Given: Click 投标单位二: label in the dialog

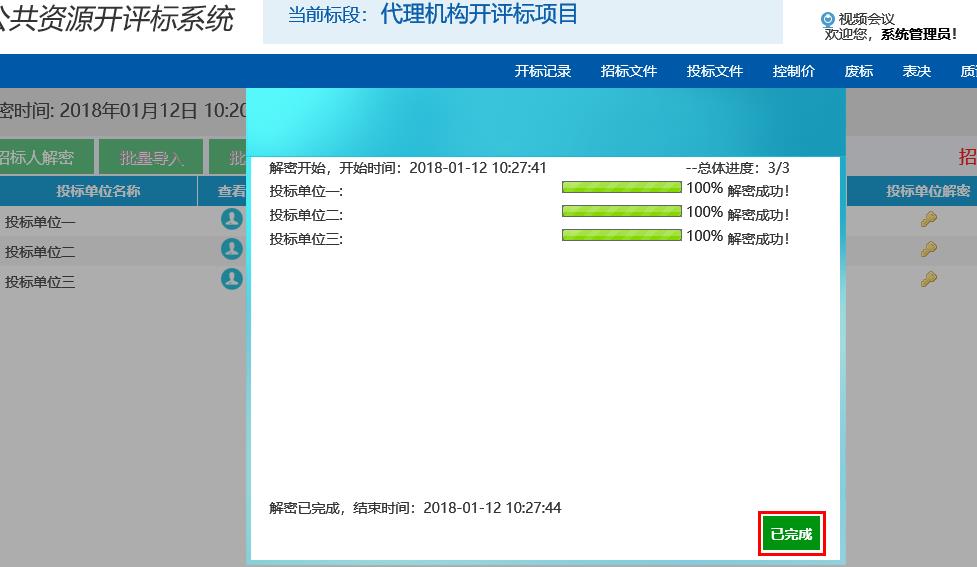Looking at the screenshot, I should pyautogui.click(x=306, y=215).
